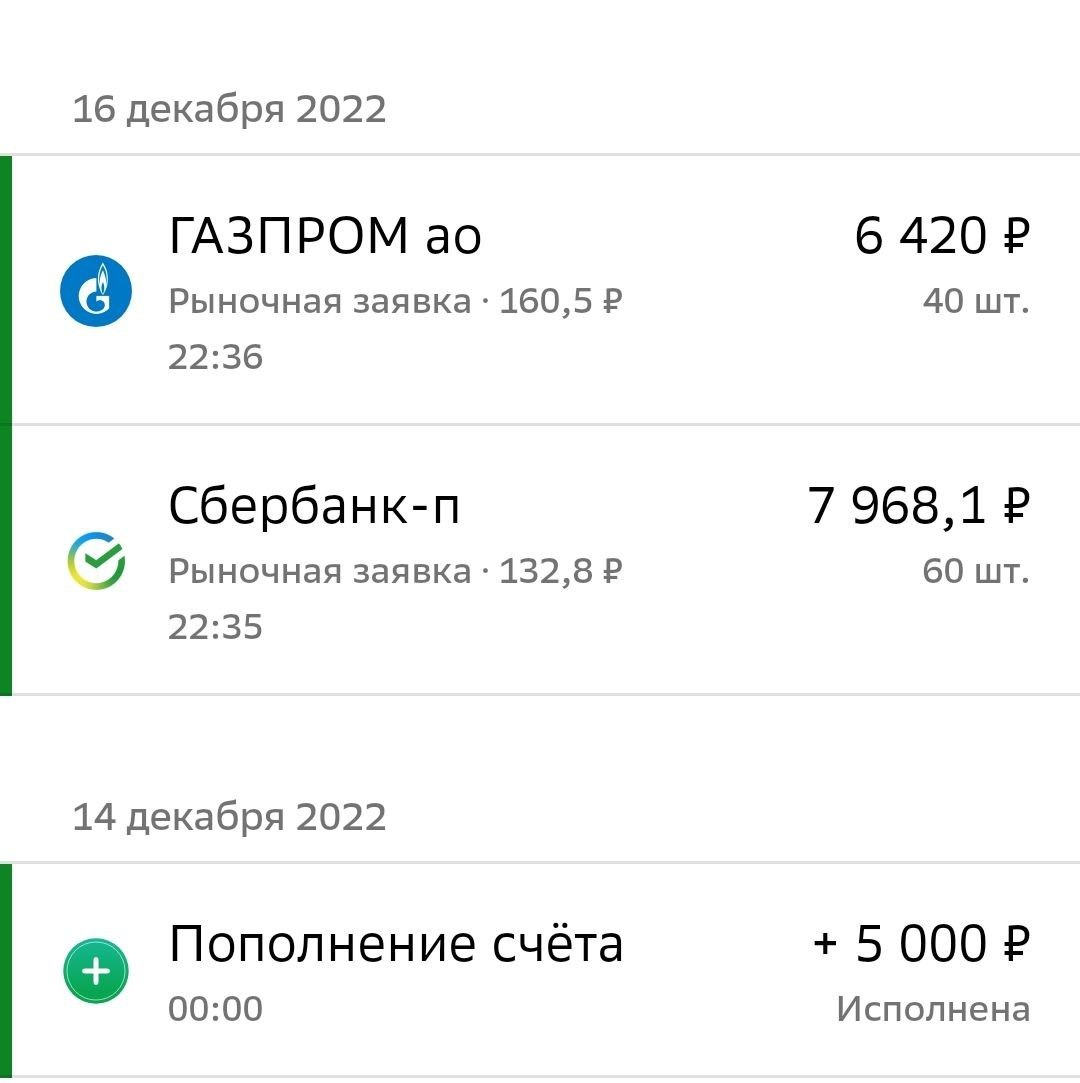
Task: Select the + 5 000 ₽ deposit amount
Action: point(921,945)
